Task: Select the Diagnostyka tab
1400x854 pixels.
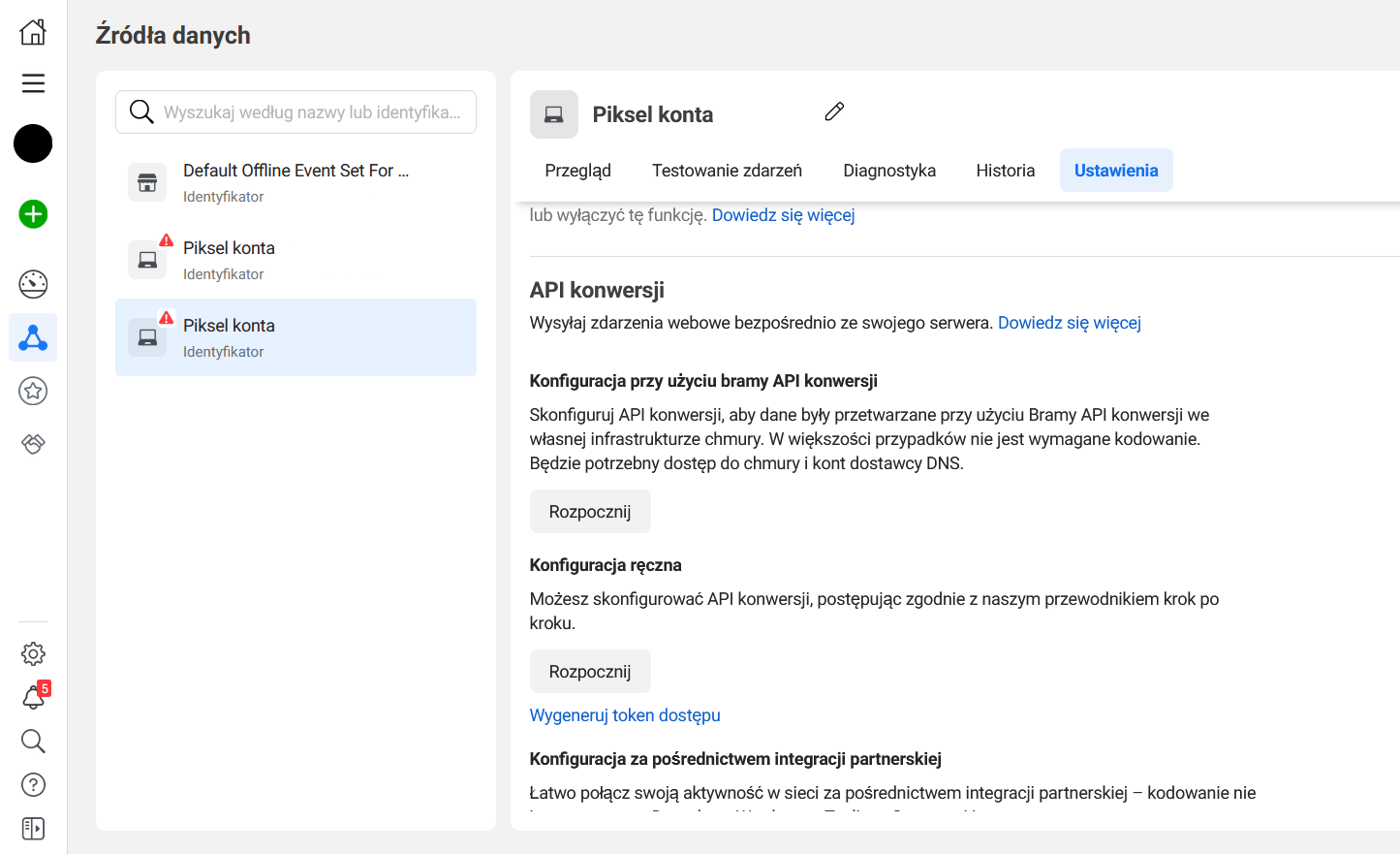Action: click(888, 171)
